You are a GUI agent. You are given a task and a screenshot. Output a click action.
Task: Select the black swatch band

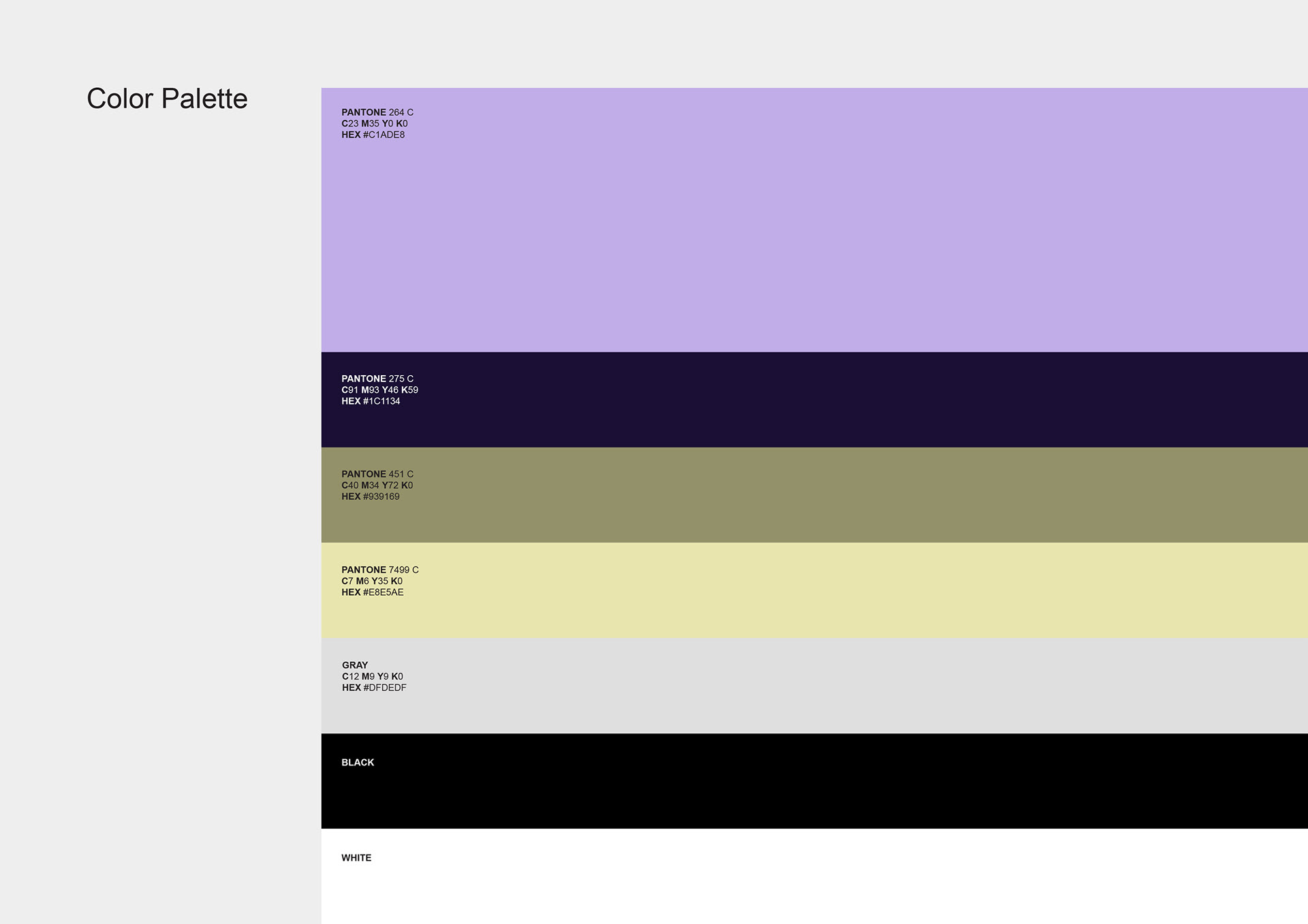814,781
